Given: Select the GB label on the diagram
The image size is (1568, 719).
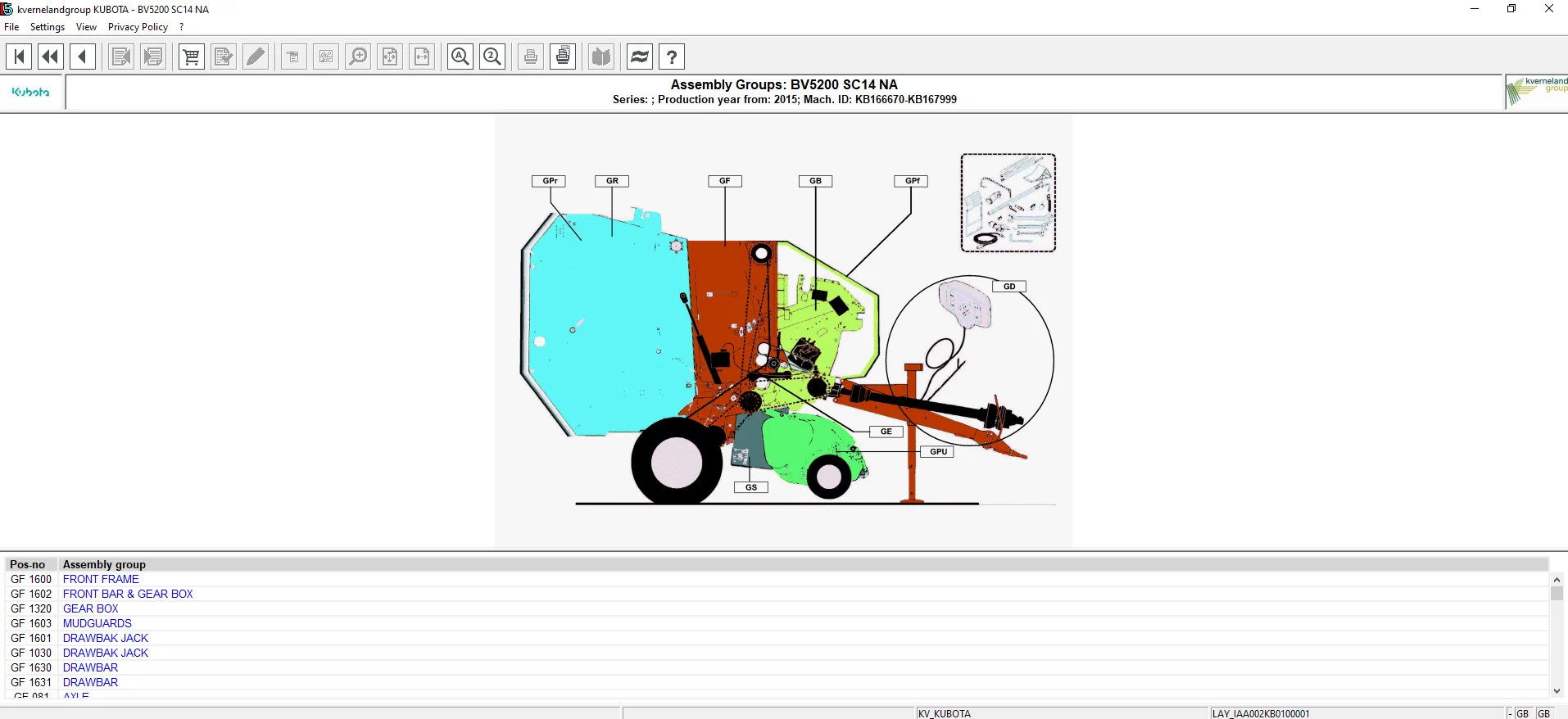Looking at the screenshot, I should click(x=816, y=181).
